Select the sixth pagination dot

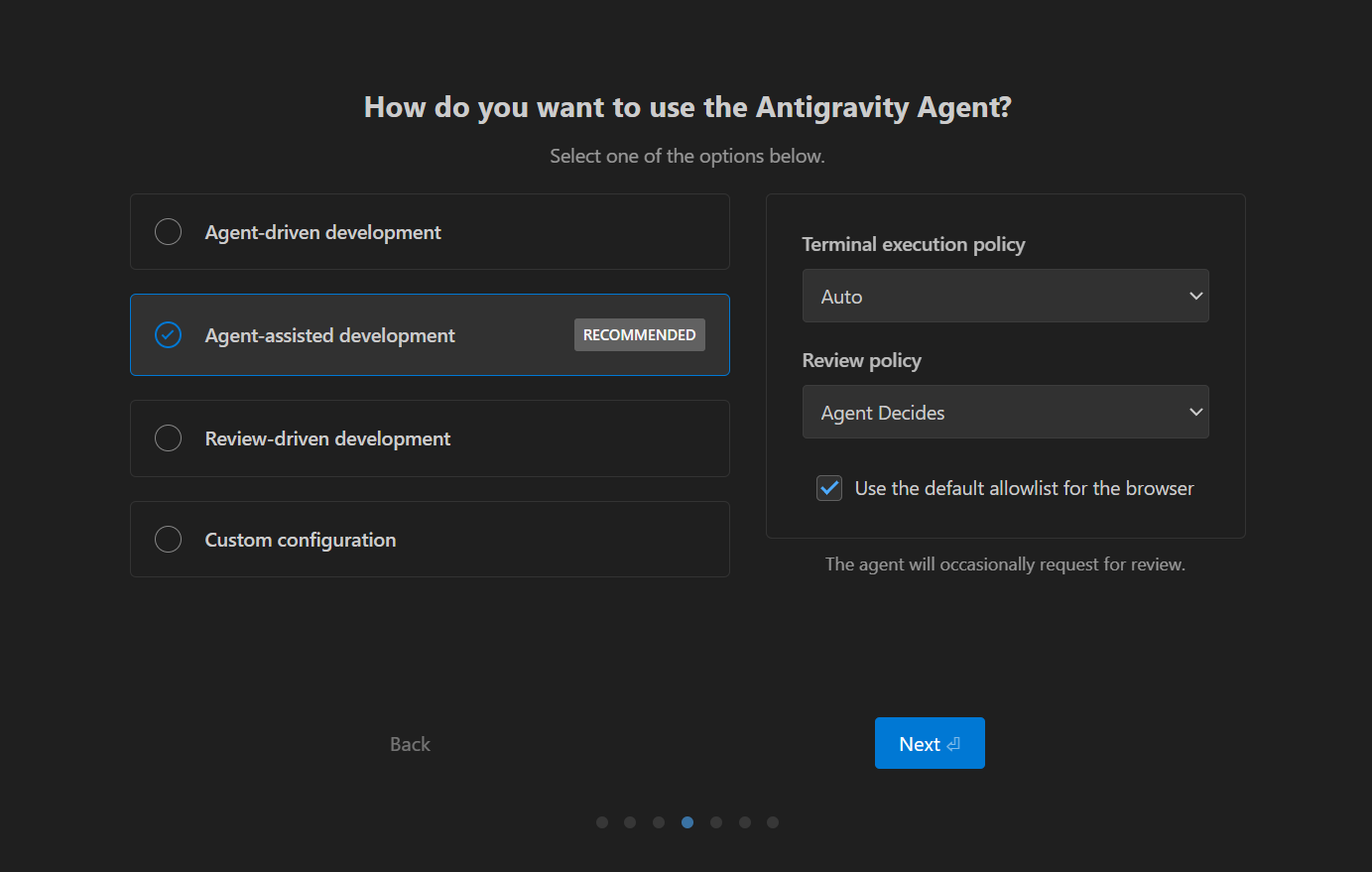coord(745,822)
